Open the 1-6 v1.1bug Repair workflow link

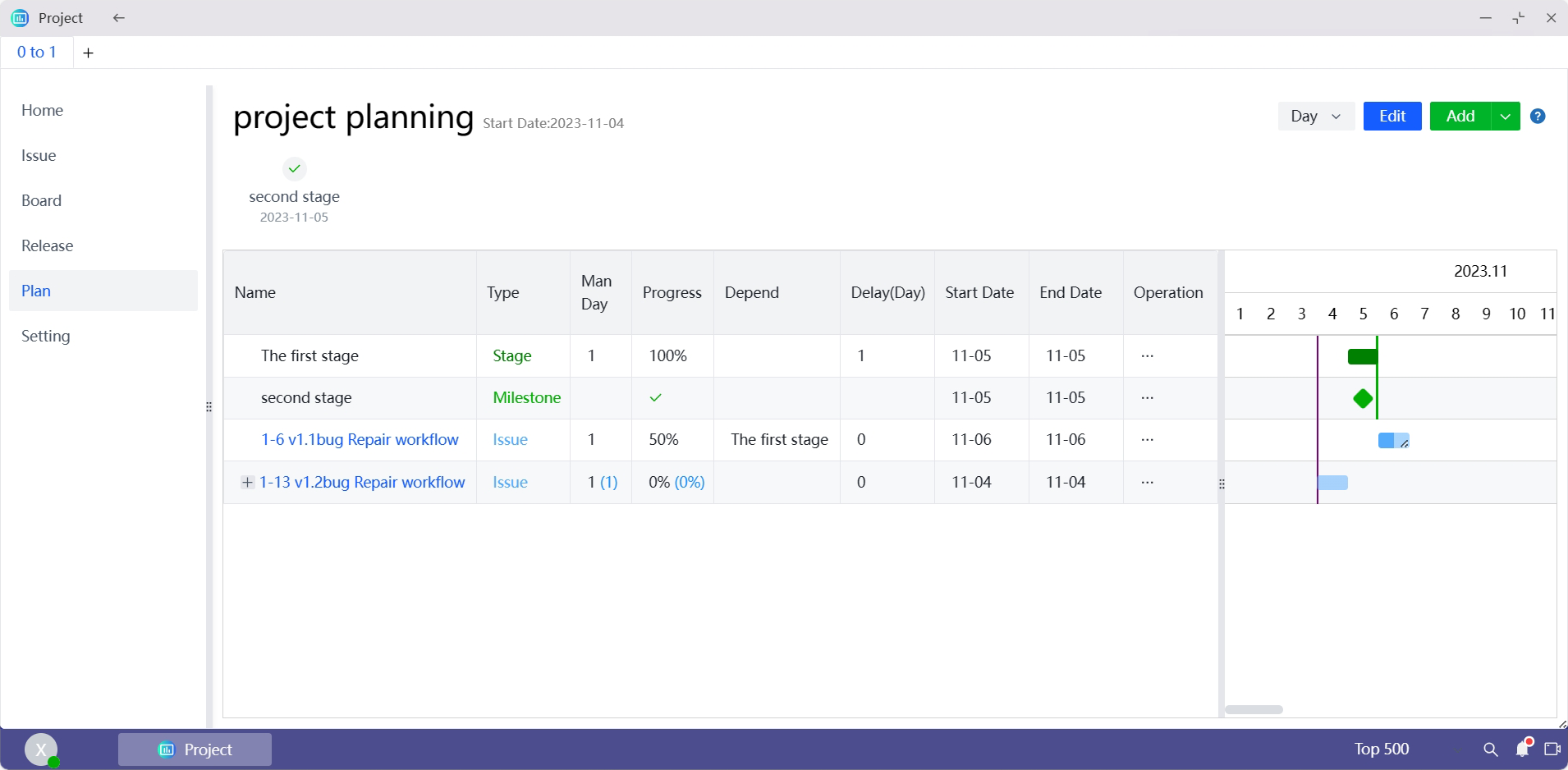click(360, 440)
